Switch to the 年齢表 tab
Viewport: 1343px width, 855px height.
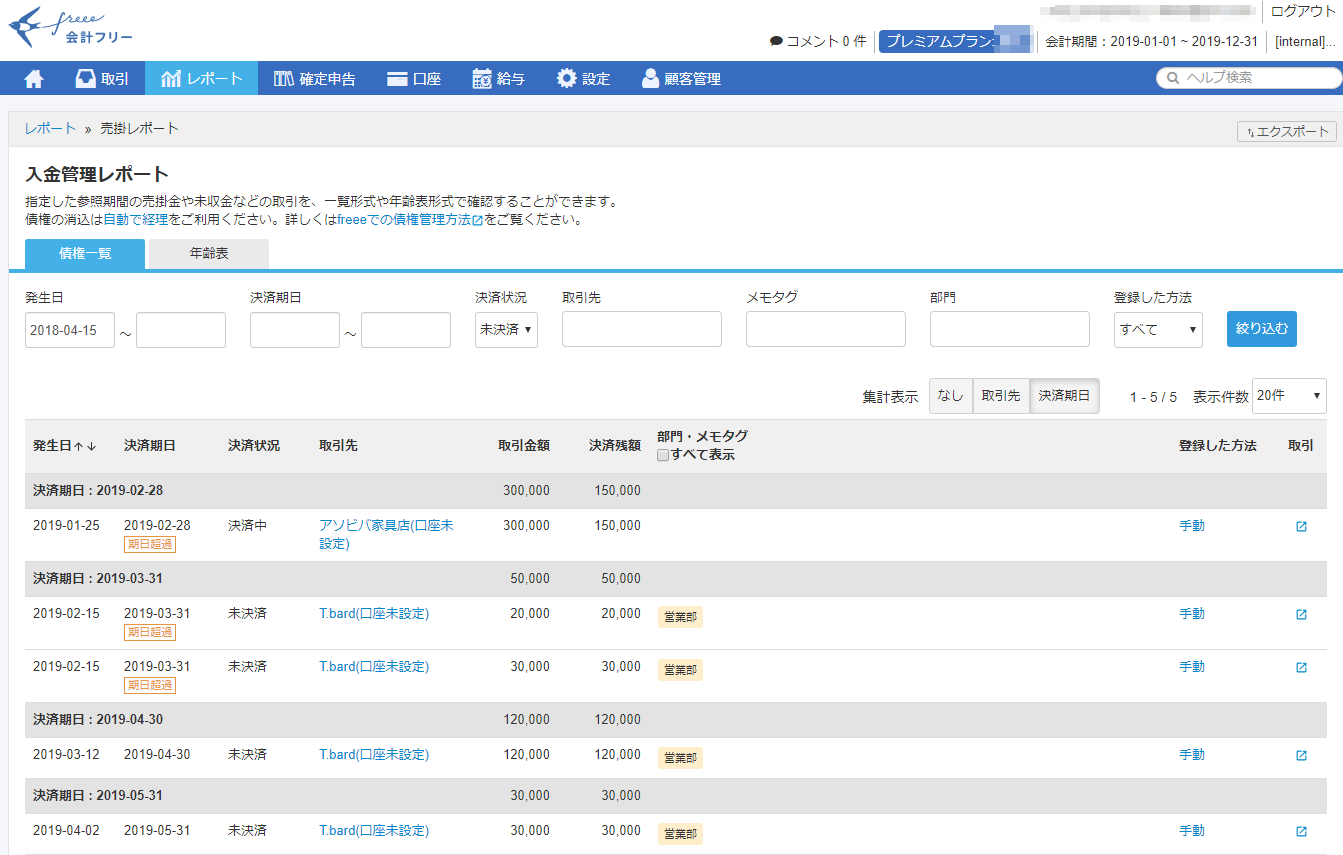point(209,254)
